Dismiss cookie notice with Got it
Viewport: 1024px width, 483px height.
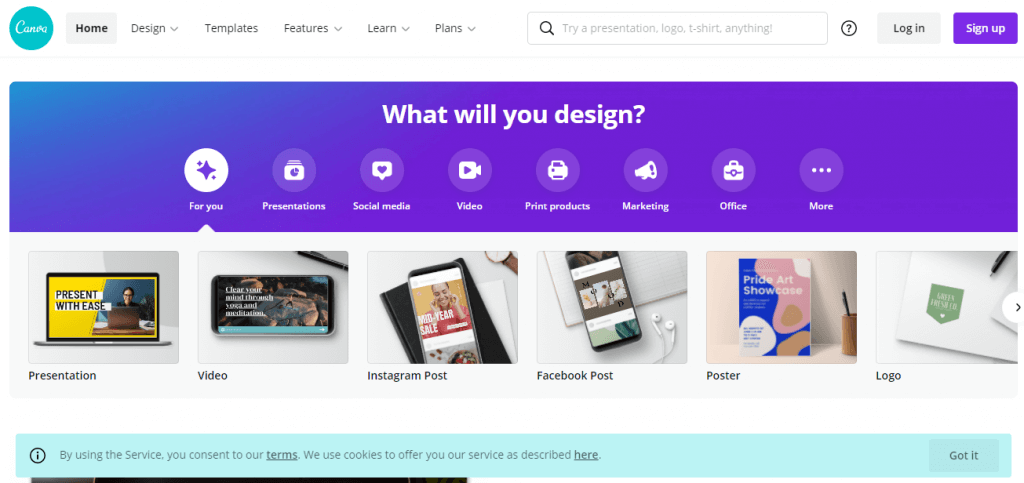[964, 456]
